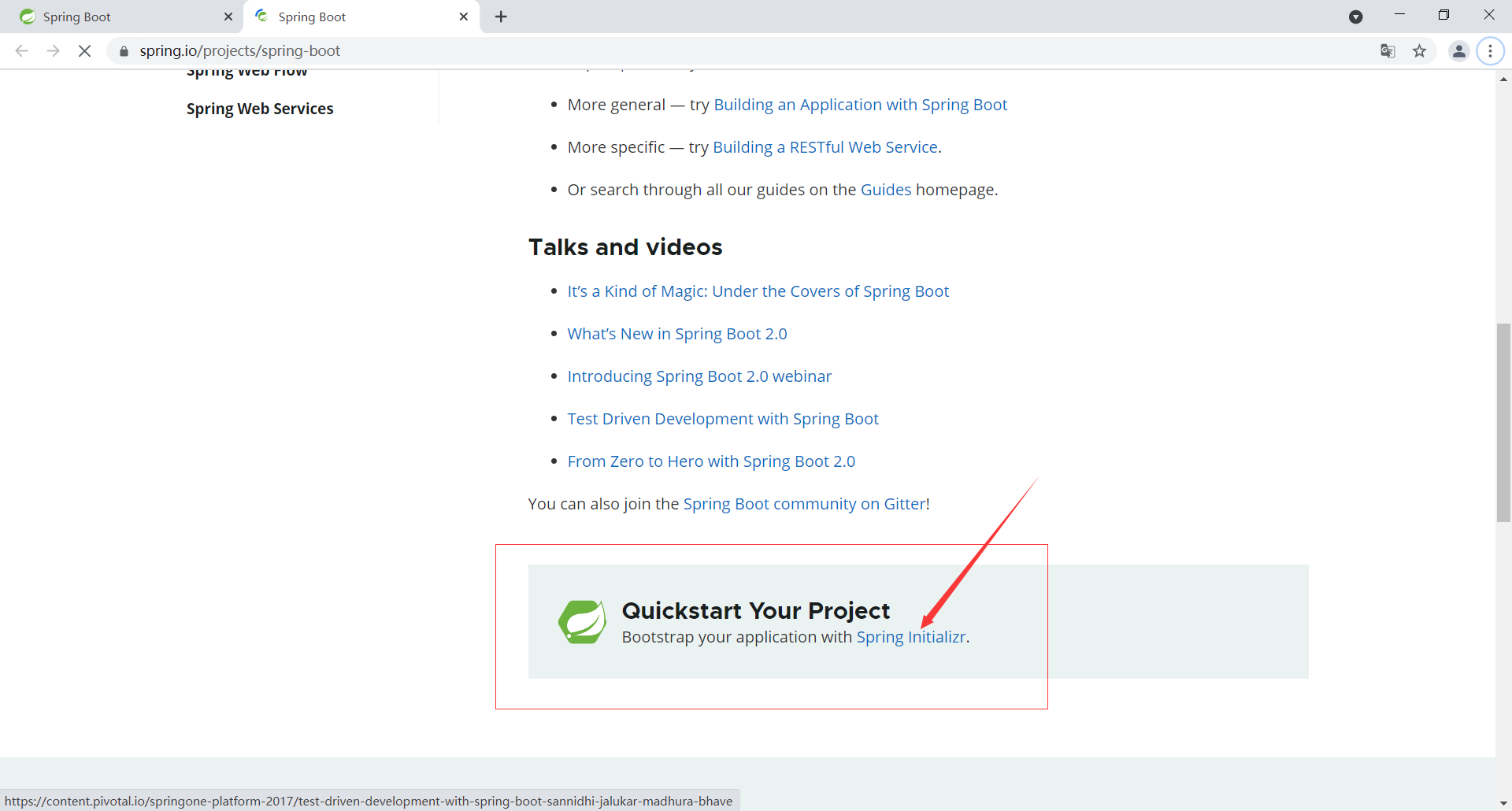
Task: Open the translate page icon
Action: click(1388, 51)
